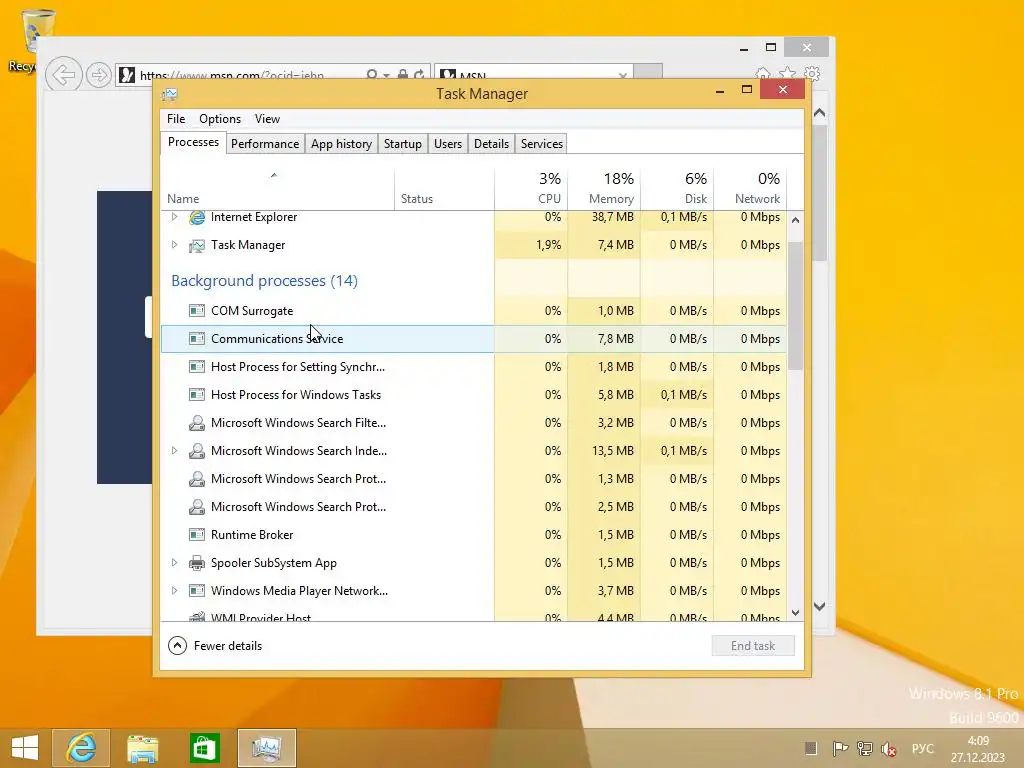Click the Host Process for Setting Synchr icon
The width and height of the screenshot is (1024, 768).
point(197,367)
